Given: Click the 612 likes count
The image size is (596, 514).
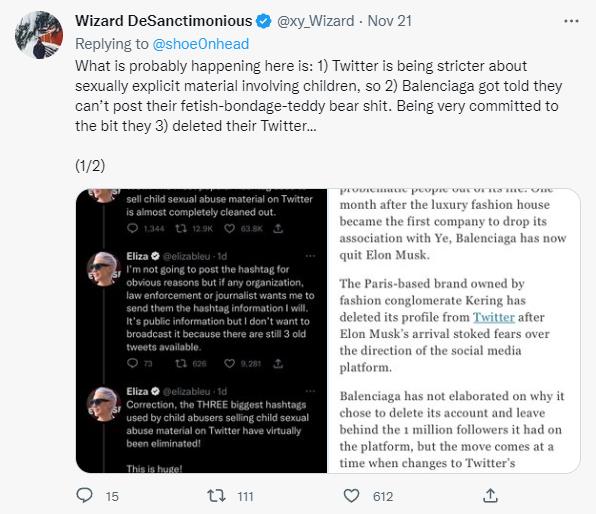Looking at the screenshot, I should [383, 497].
